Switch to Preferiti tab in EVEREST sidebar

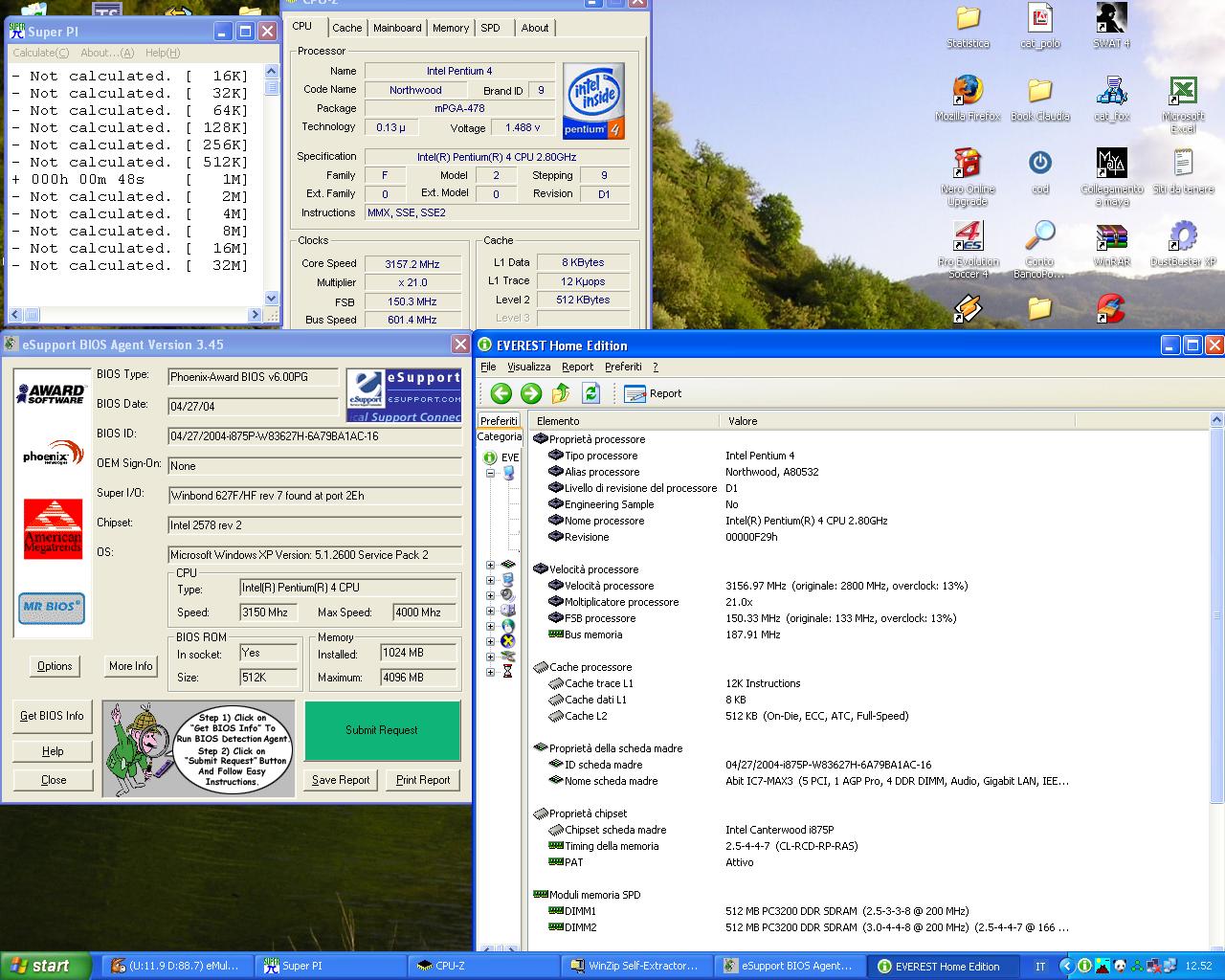[499, 420]
